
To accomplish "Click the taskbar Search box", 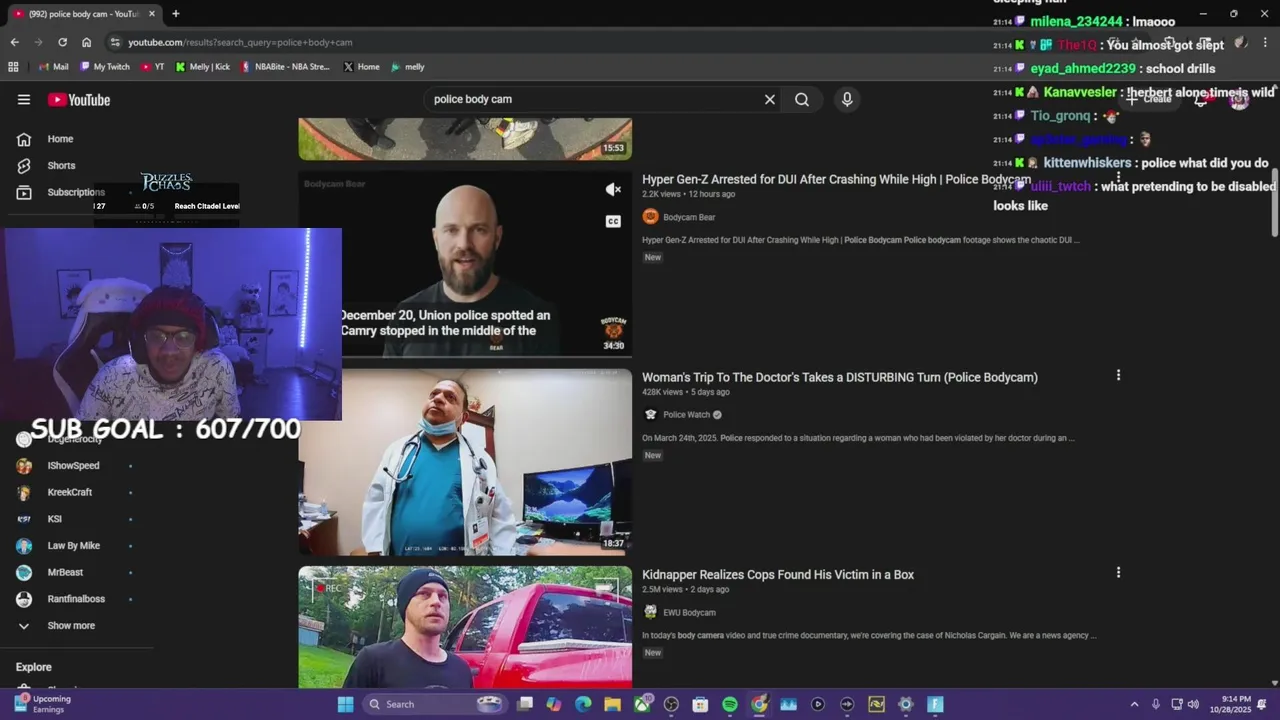I will (432, 704).
